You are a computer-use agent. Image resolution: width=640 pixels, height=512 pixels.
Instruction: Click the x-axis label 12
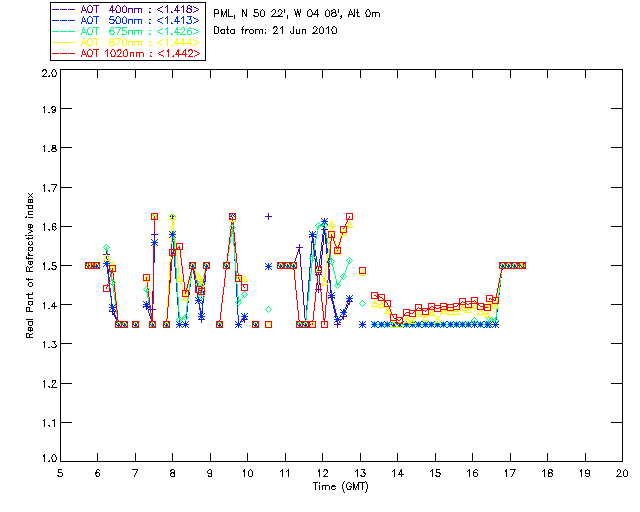pyautogui.click(x=322, y=473)
